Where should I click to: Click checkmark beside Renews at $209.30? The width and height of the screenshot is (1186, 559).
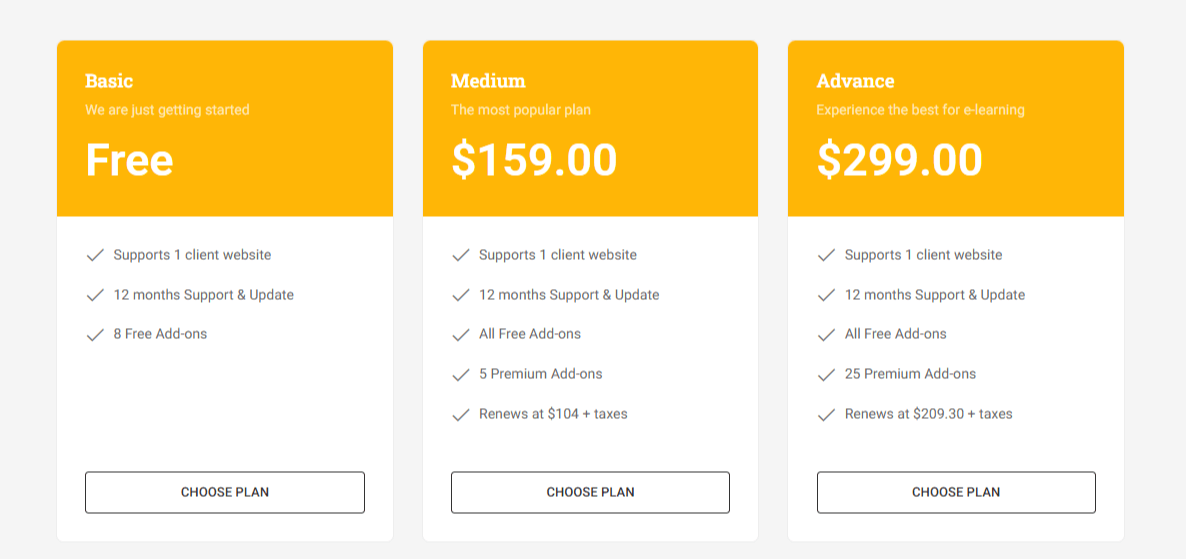click(826, 415)
